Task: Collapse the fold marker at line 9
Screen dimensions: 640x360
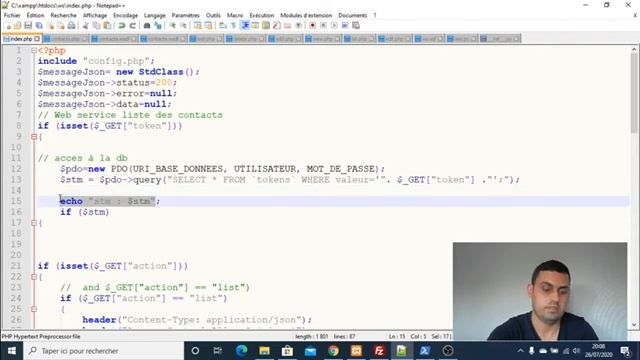Action: [x=34, y=137]
